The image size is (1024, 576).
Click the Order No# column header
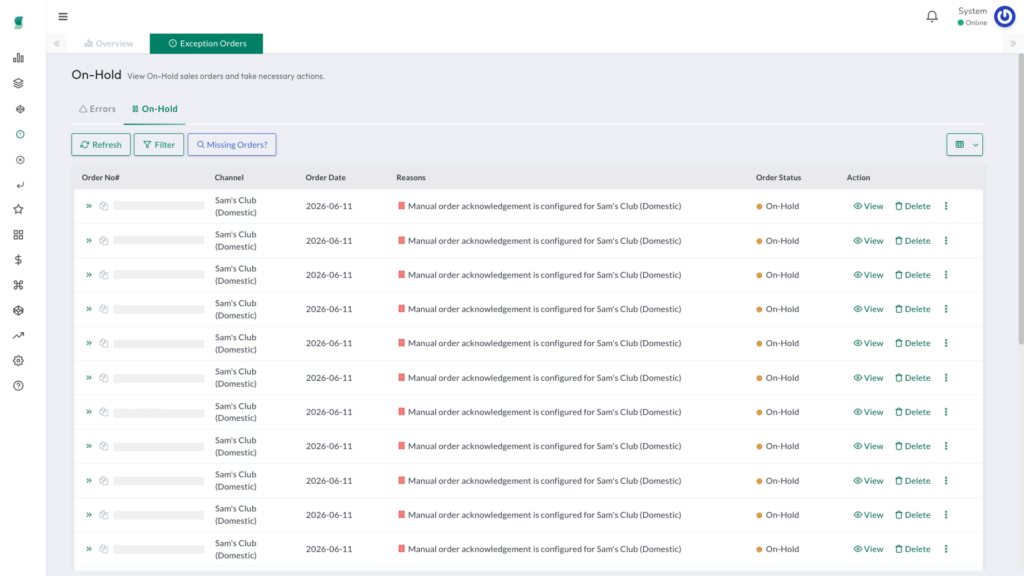click(x=101, y=178)
